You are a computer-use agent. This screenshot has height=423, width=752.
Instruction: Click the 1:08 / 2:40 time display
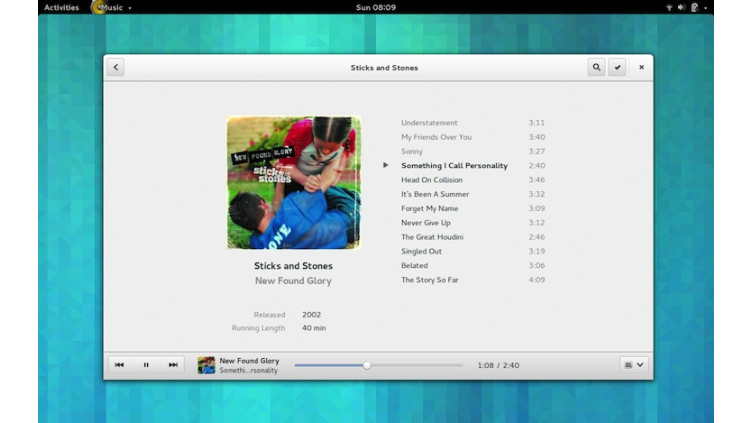click(498, 365)
